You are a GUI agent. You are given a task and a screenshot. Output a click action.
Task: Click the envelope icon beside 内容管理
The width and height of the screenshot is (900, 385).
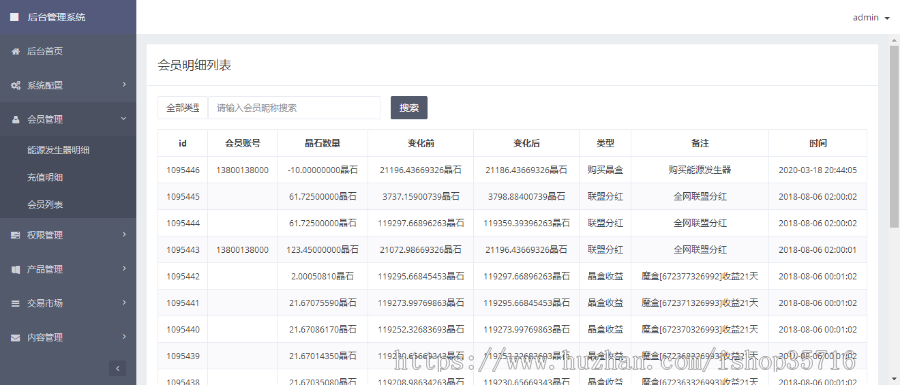pyautogui.click(x=15, y=337)
